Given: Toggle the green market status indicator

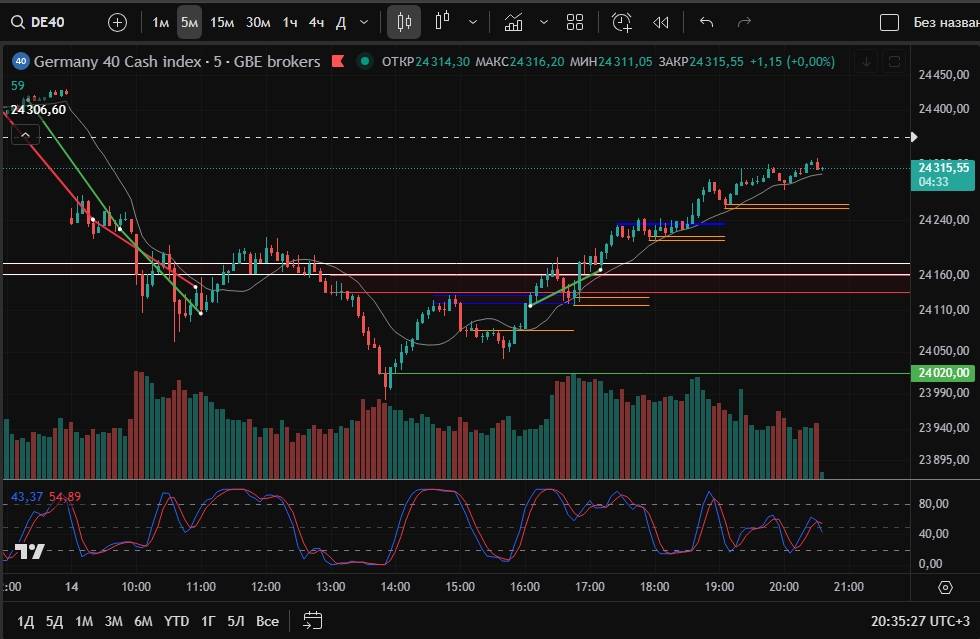Looking at the screenshot, I should (365, 62).
